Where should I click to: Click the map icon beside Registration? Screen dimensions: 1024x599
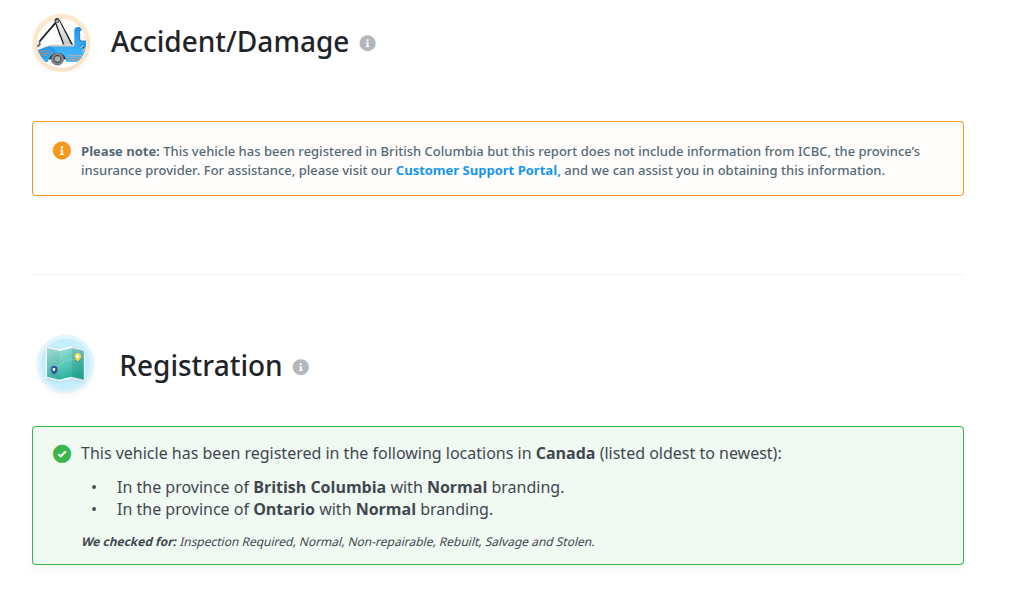pos(66,364)
